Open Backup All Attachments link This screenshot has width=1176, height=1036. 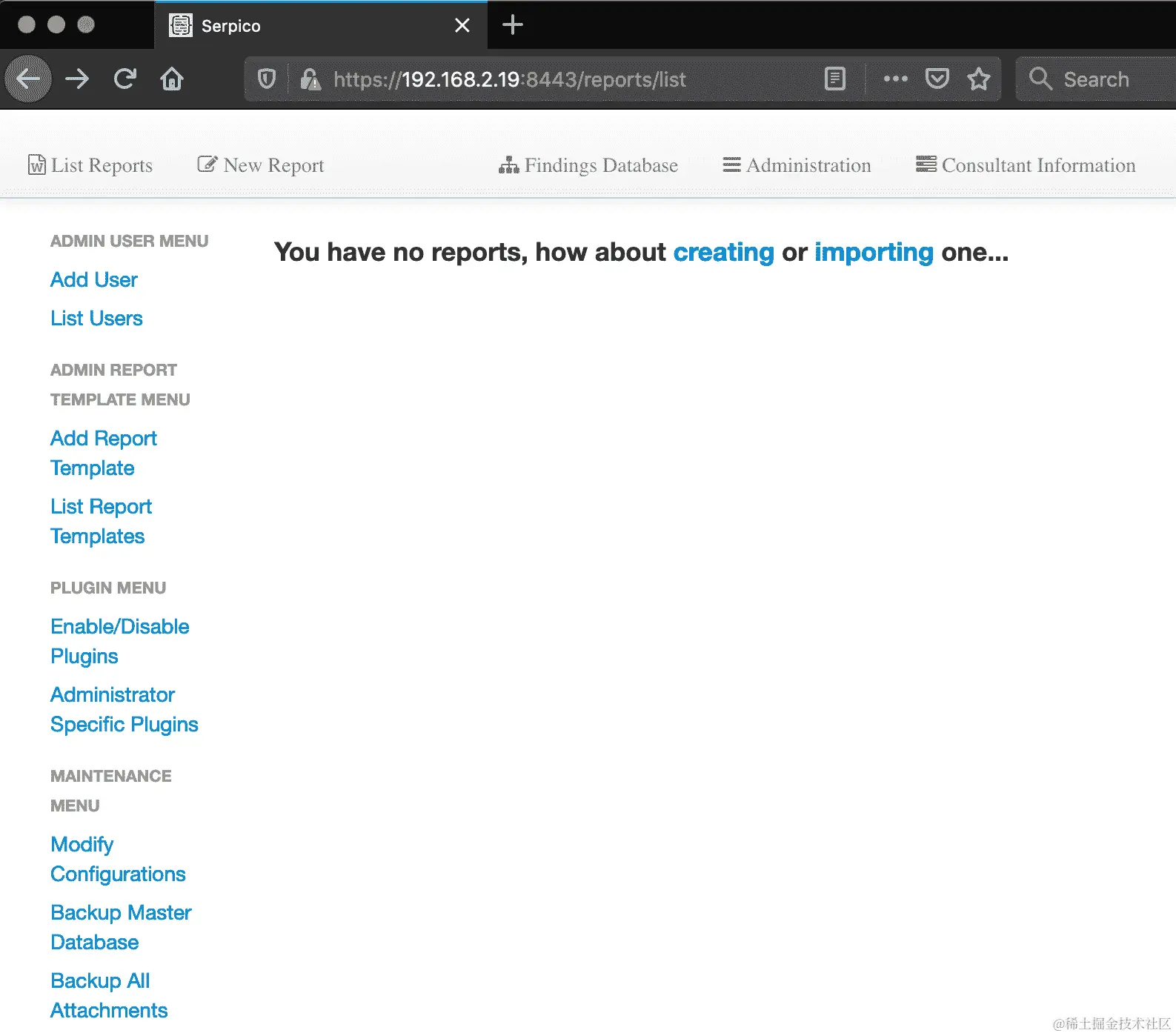pyautogui.click(x=109, y=995)
